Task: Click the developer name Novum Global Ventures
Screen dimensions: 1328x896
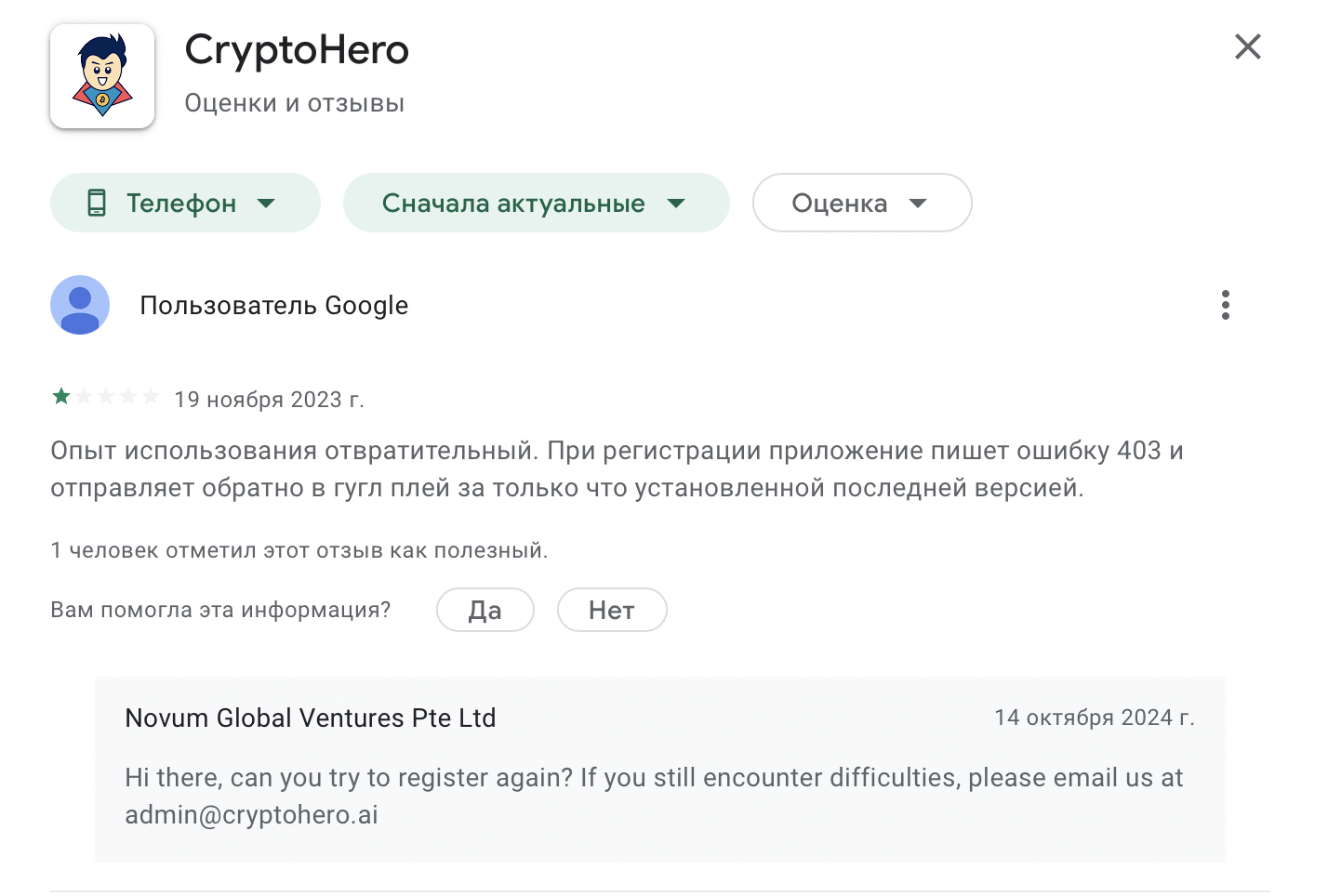Action: 310,718
